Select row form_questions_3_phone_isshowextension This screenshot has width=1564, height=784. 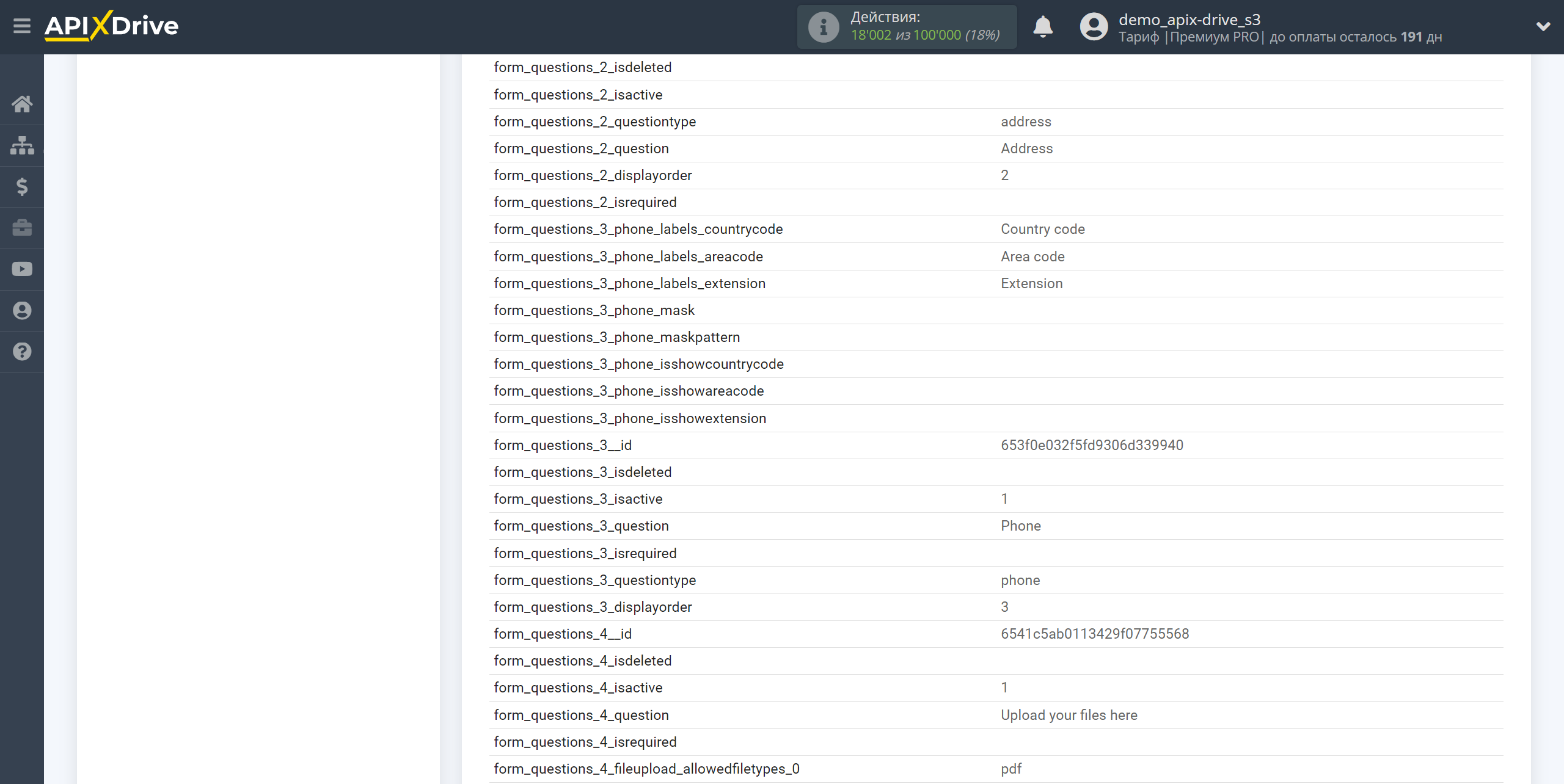[996, 418]
